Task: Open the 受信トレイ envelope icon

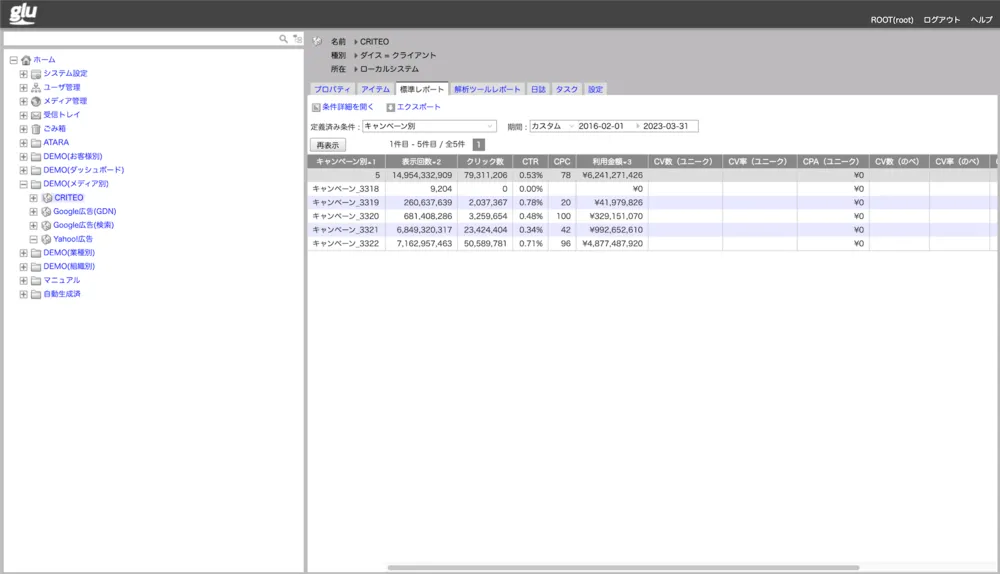Action: pyautogui.click(x=36, y=115)
